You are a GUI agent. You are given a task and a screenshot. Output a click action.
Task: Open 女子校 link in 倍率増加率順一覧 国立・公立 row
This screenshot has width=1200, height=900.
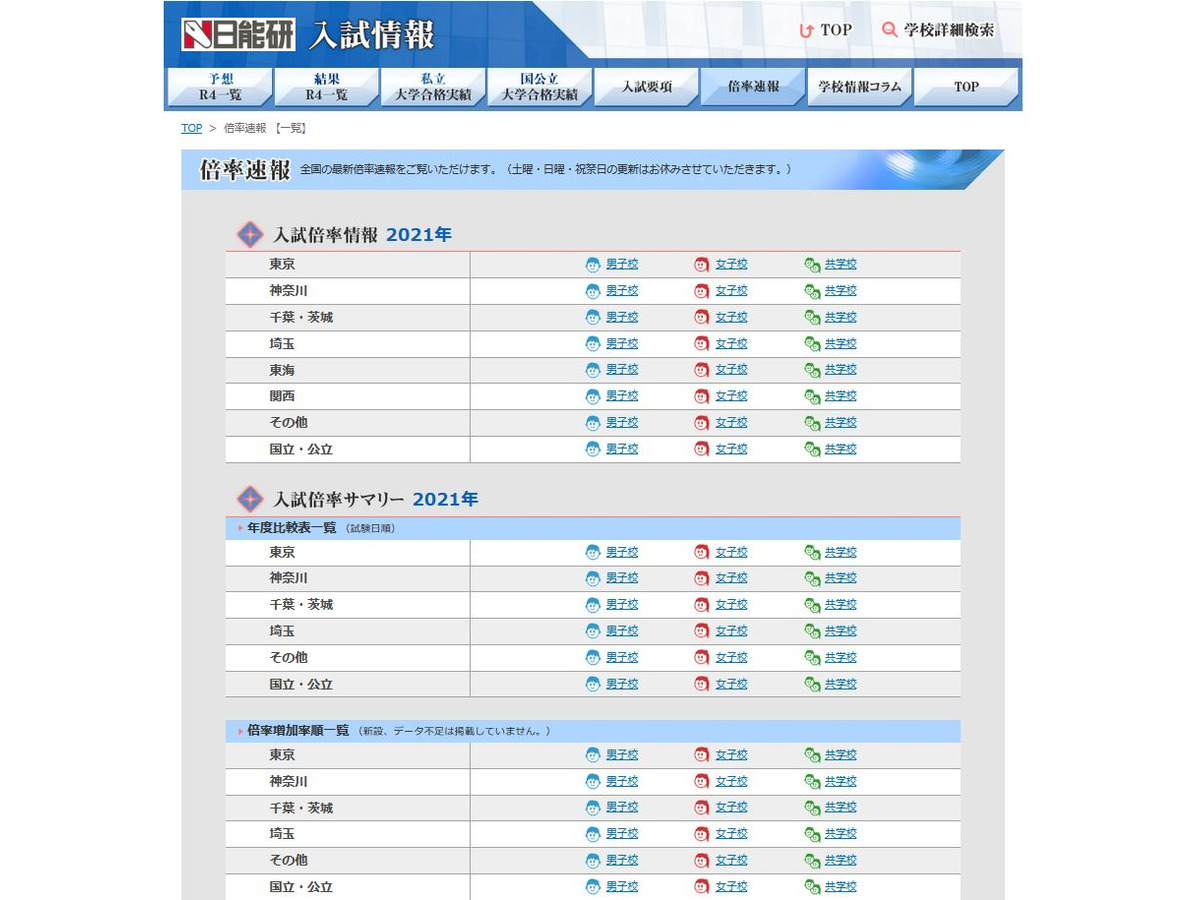pos(731,887)
